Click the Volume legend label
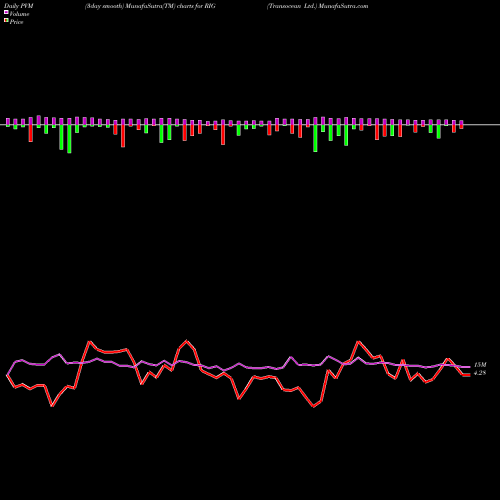Viewport: 500px width, 500px height. tap(19, 14)
